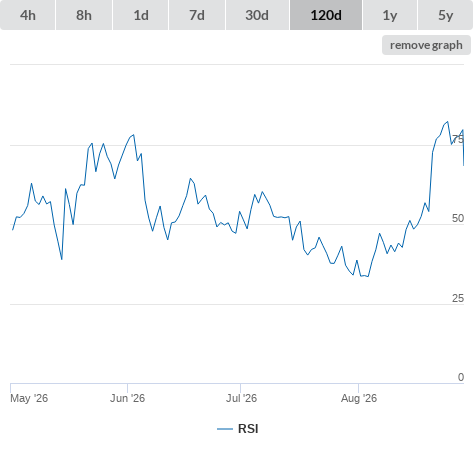Show the 5y time range
Viewport: 474px width, 455px height.
446,15
